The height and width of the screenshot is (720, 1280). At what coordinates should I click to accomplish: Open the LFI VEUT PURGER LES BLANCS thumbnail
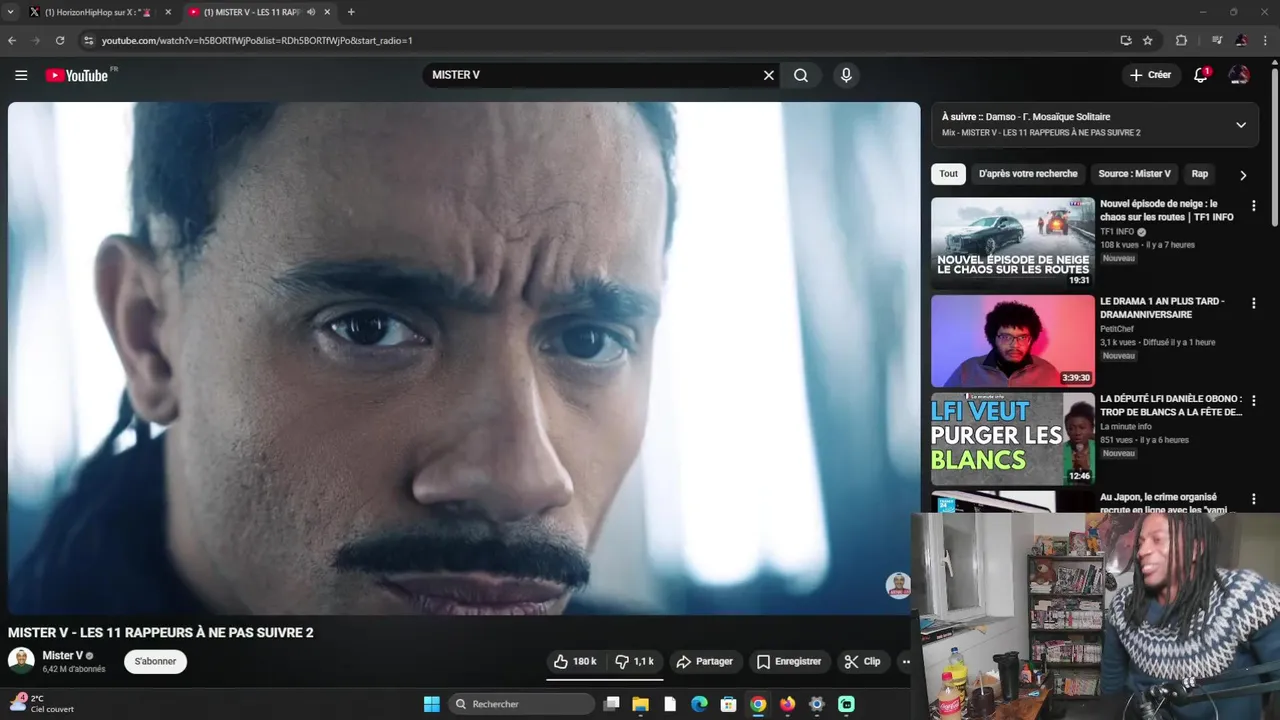pos(1012,438)
